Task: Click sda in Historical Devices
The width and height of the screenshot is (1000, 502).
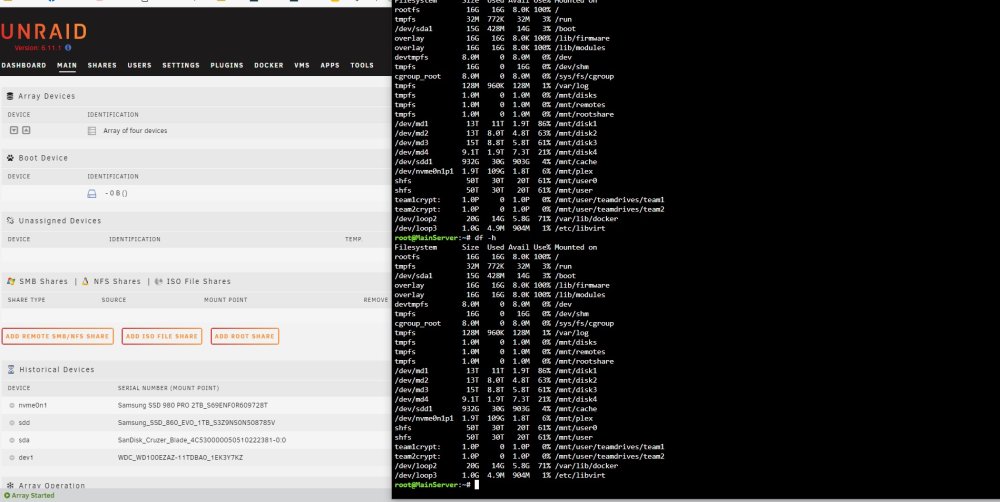Action: (x=24, y=440)
